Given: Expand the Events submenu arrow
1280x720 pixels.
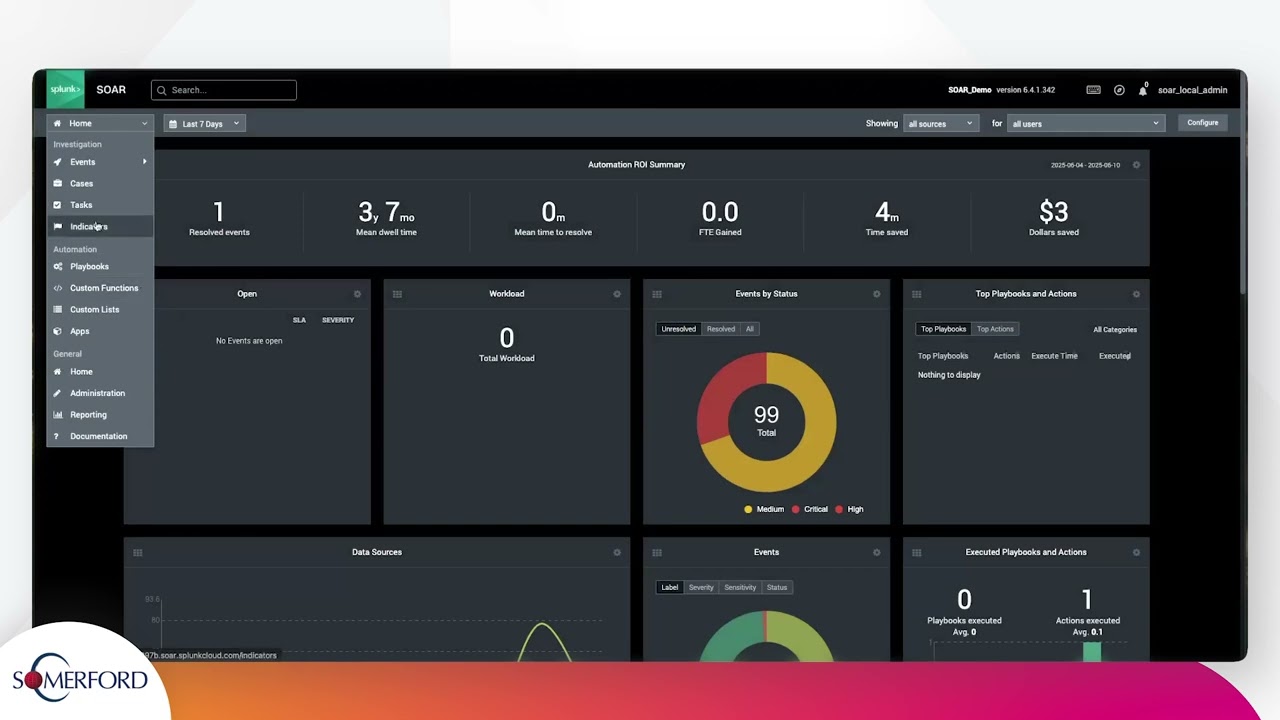Looking at the screenshot, I should (145, 162).
